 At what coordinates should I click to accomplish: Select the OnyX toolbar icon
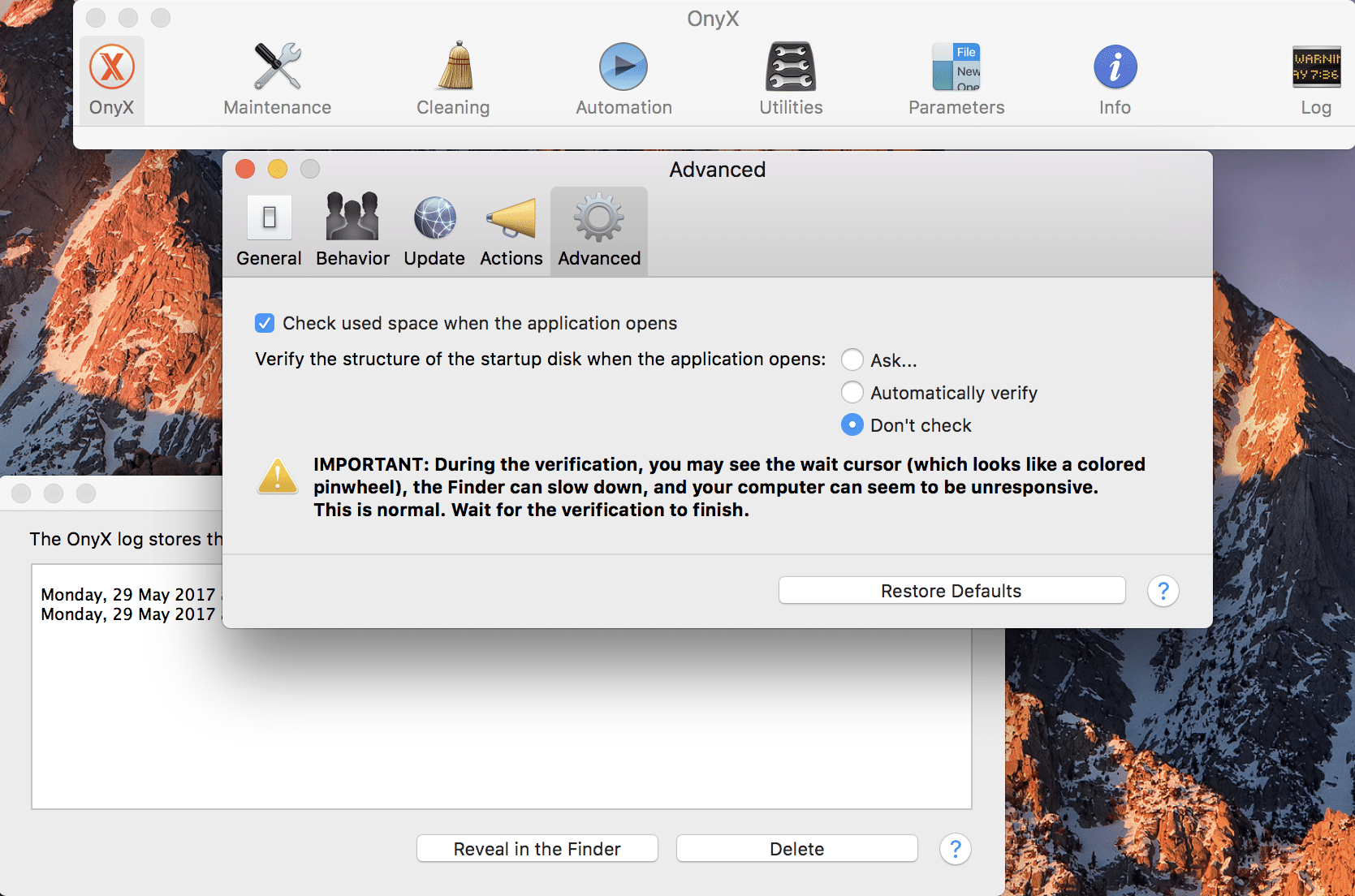tap(111, 77)
